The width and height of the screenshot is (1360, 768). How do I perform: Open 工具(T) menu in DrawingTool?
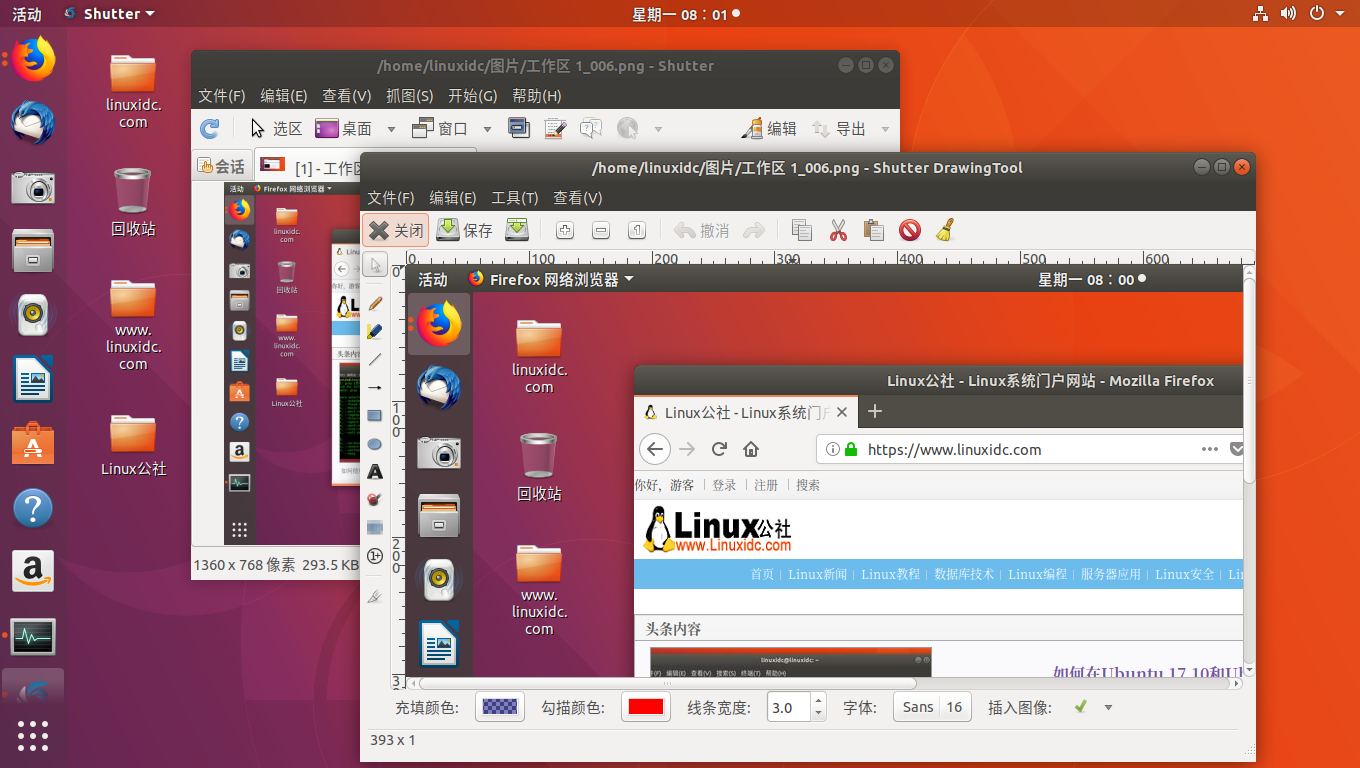click(x=514, y=198)
